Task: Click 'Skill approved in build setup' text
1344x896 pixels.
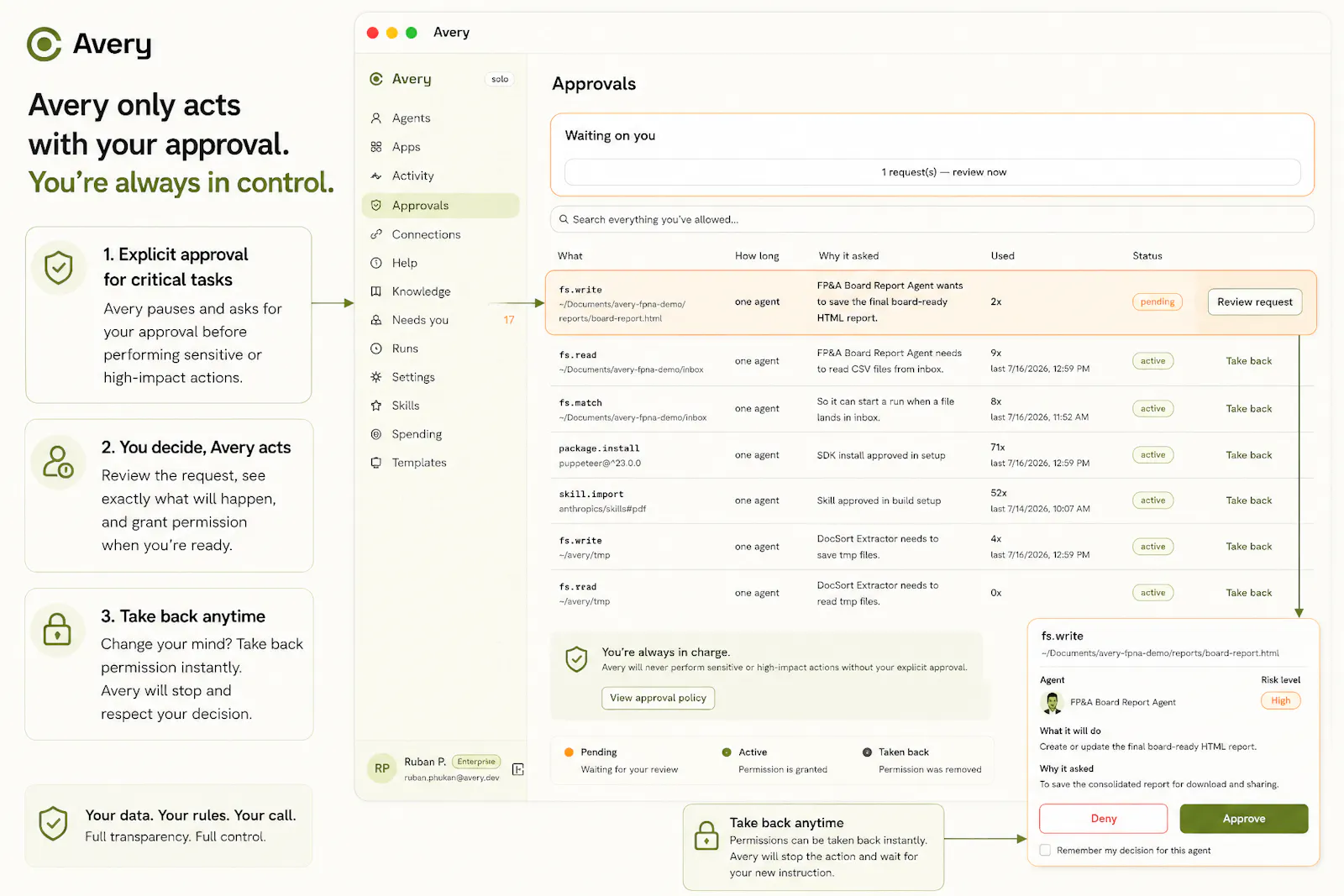Action: click(x=879, y=500)
